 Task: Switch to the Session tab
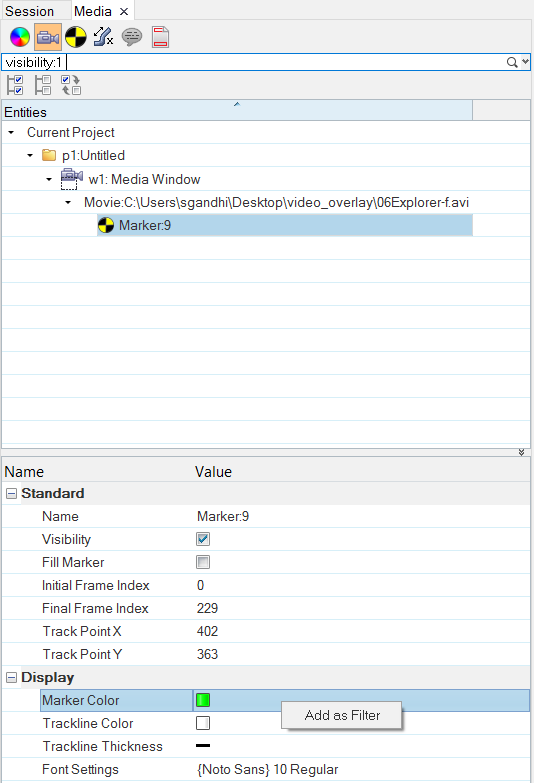[29, 11]
